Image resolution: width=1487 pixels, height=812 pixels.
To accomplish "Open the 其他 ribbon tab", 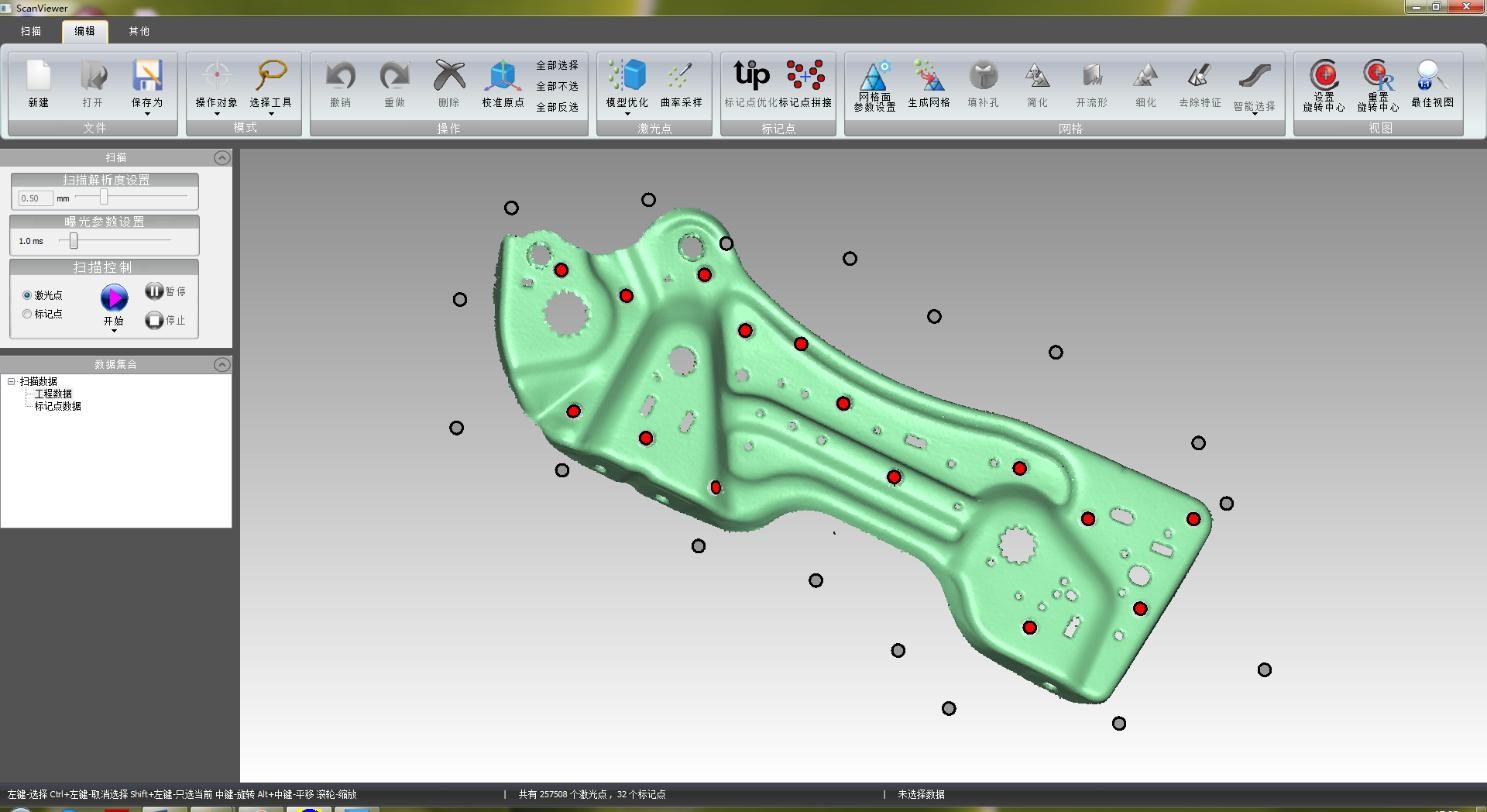I will click(x=139, y=31).
